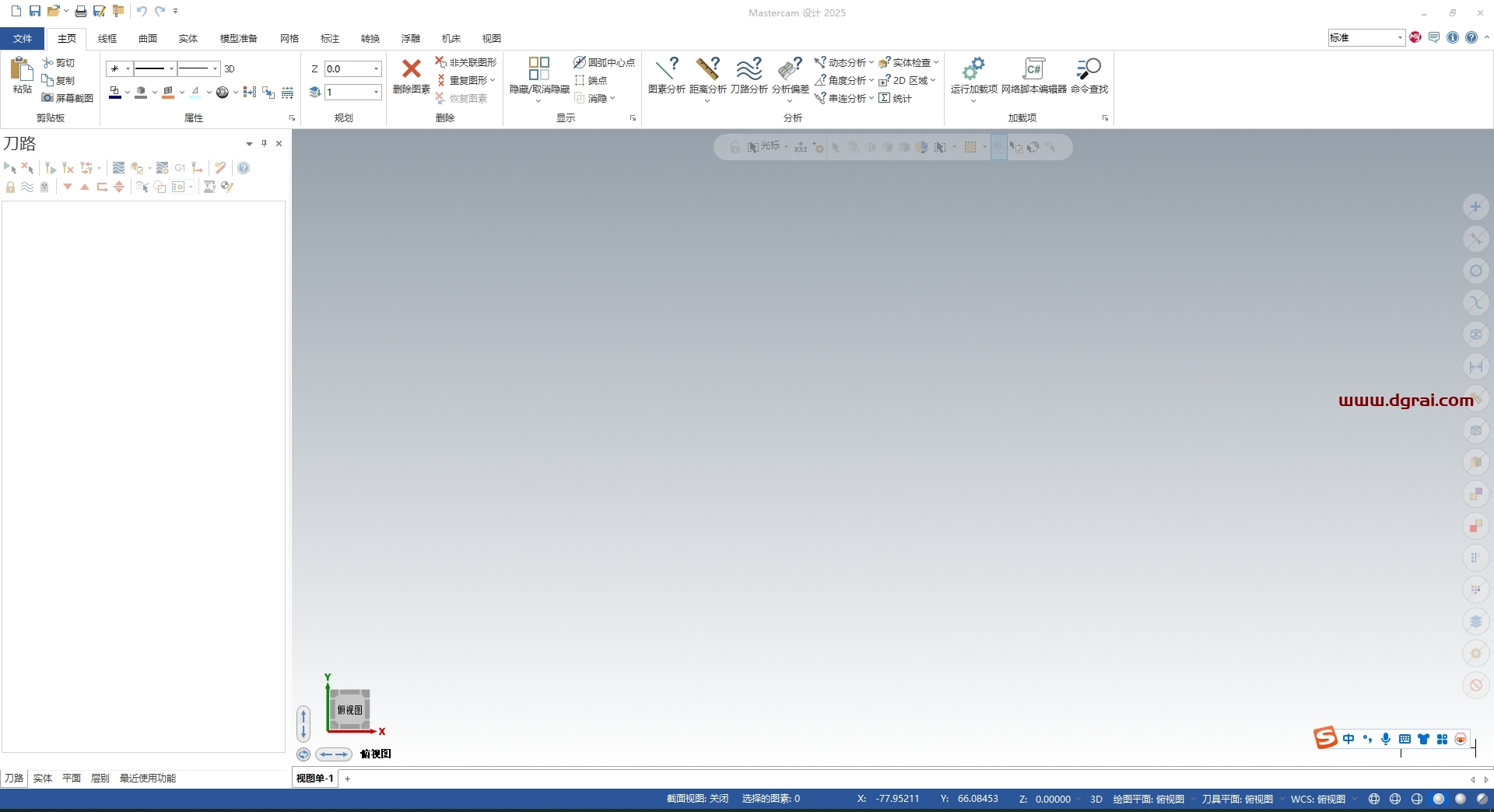Toggle 截面视图: 关闭 section view status

coord(698,800)
